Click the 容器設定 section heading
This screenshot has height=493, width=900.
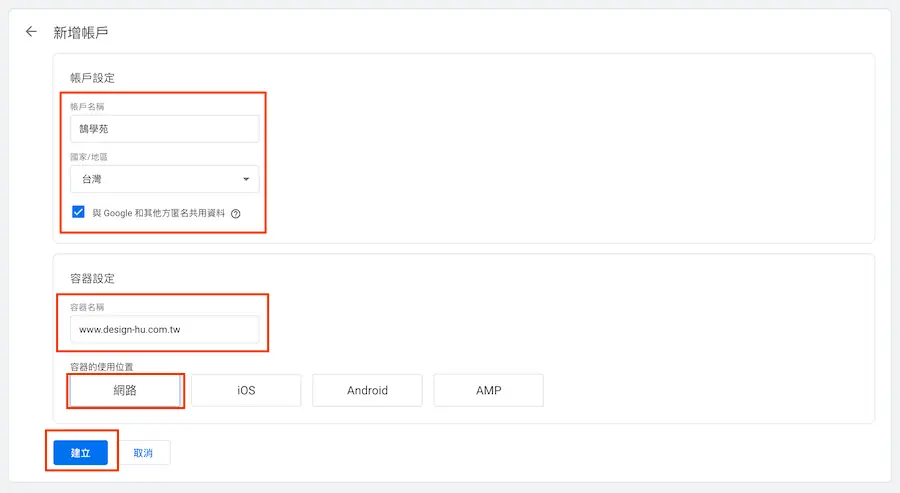click(x=92, y=278)
